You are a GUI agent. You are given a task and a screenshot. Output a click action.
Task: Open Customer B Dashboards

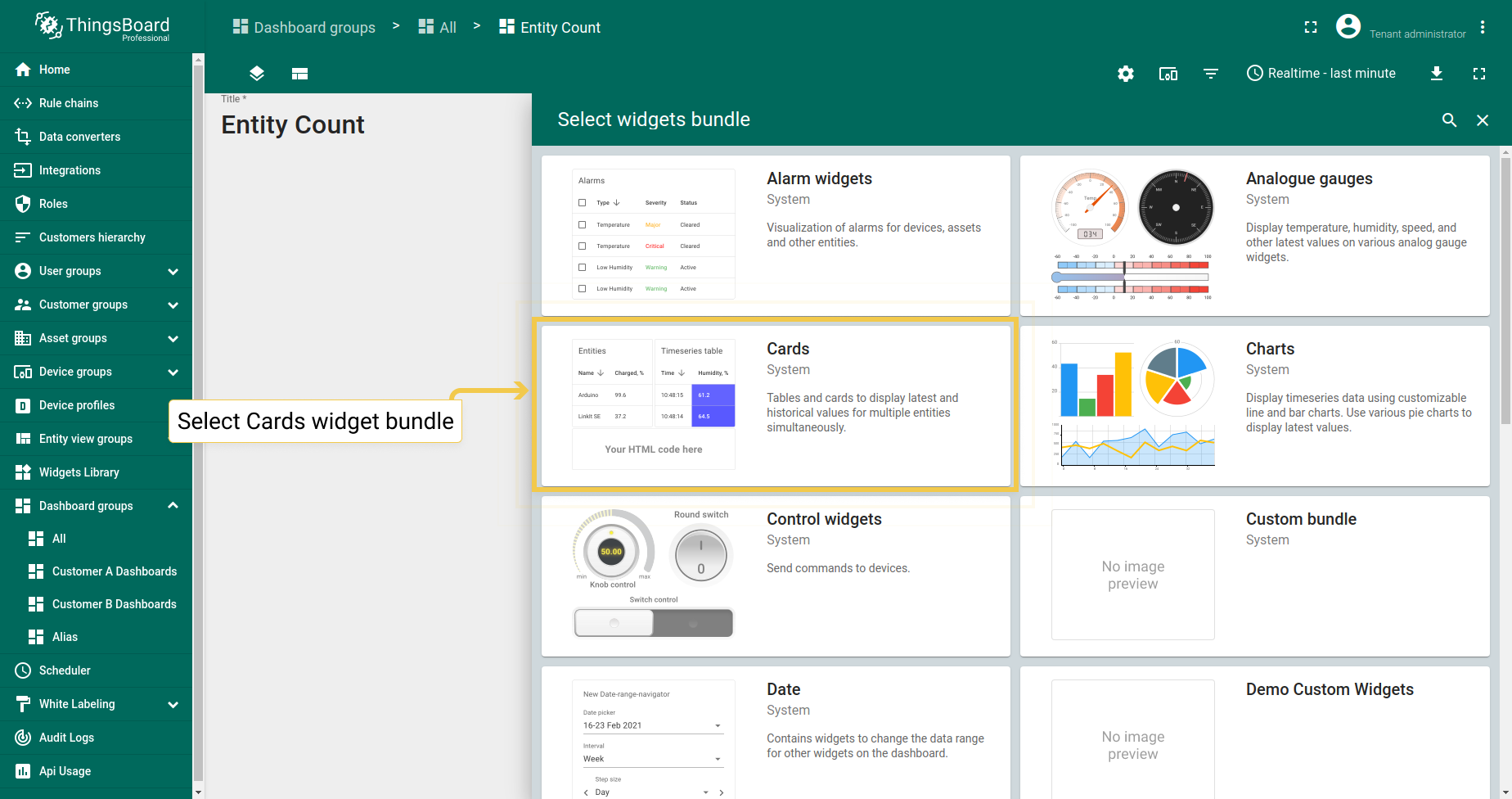point(96,604)
